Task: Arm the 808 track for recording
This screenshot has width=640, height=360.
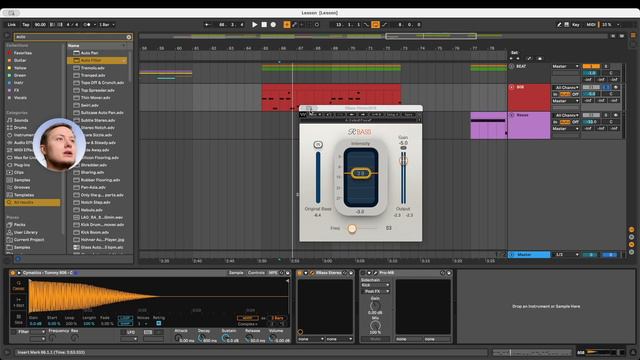Action: pos(616,87)
